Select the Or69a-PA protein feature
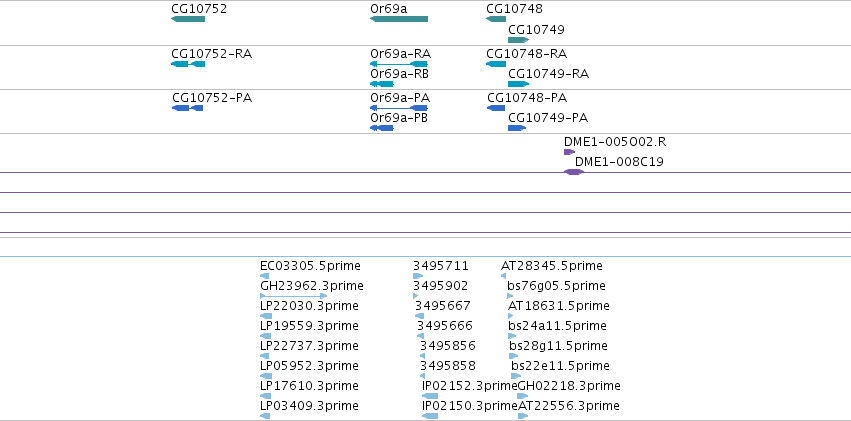 (399, 108)
